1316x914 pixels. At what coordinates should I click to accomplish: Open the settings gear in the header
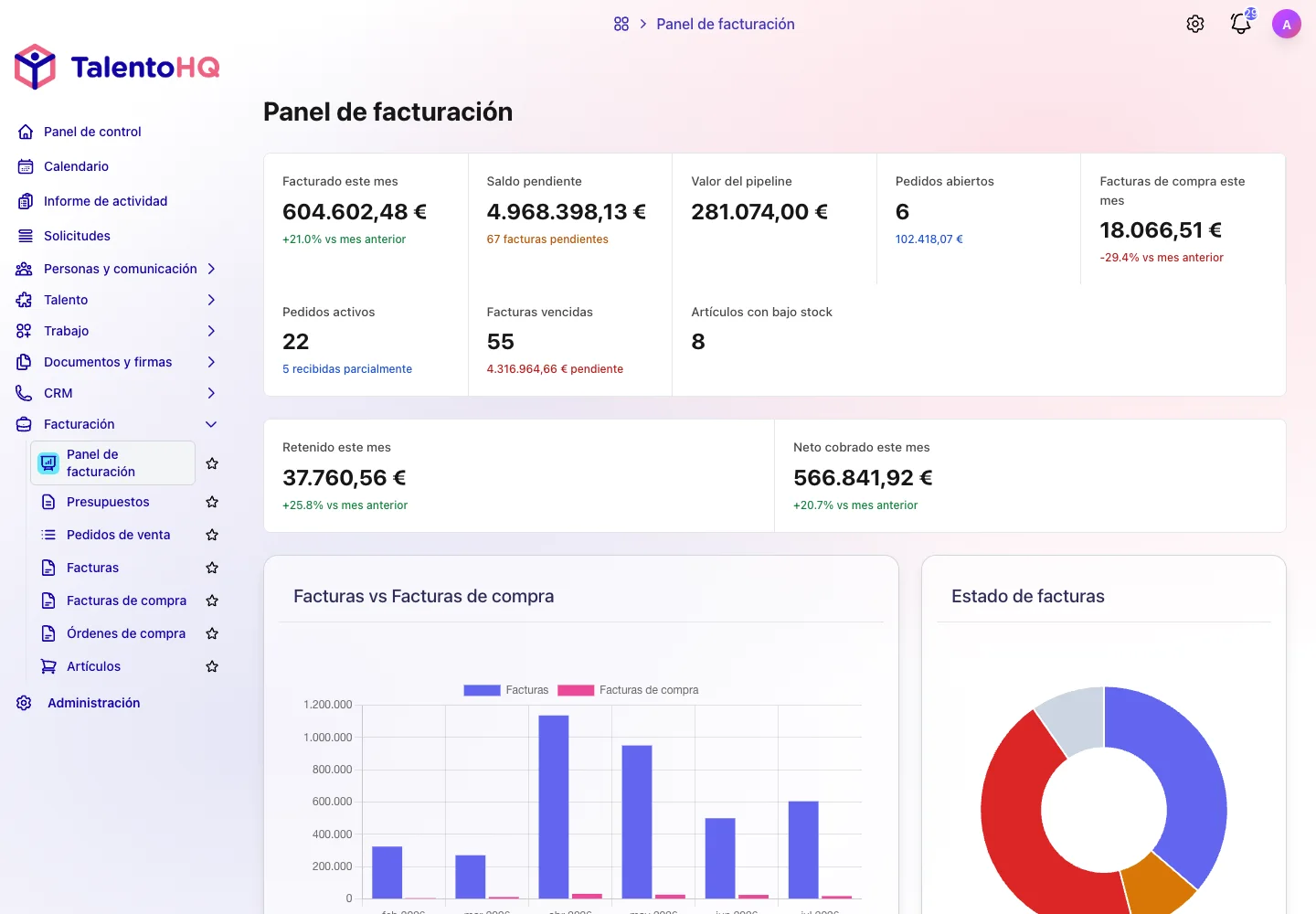[x=1195, y=24]
